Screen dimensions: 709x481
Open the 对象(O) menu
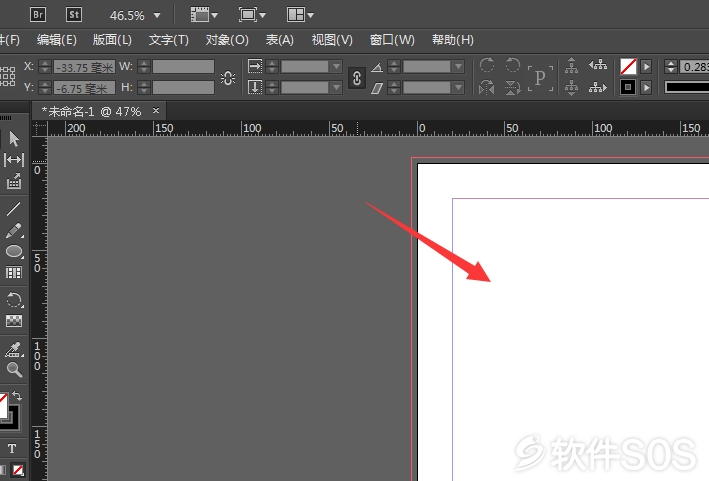[x=227, y=40]
